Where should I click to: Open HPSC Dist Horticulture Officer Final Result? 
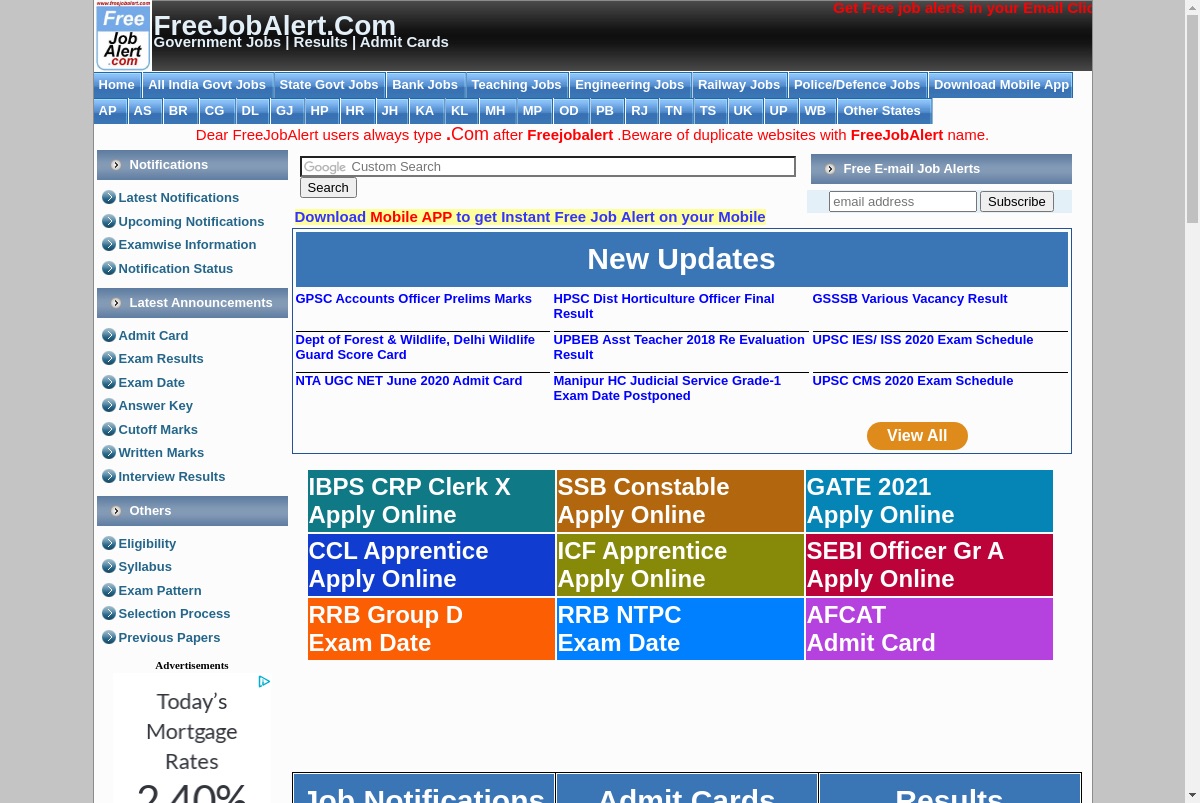(664, 306)
